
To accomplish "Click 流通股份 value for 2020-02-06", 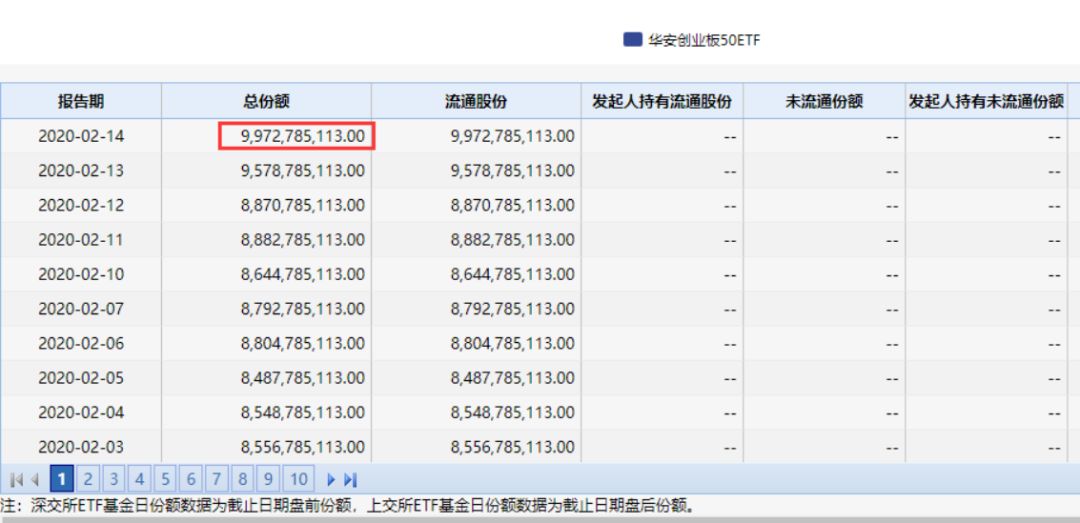I will click(512, 343).
